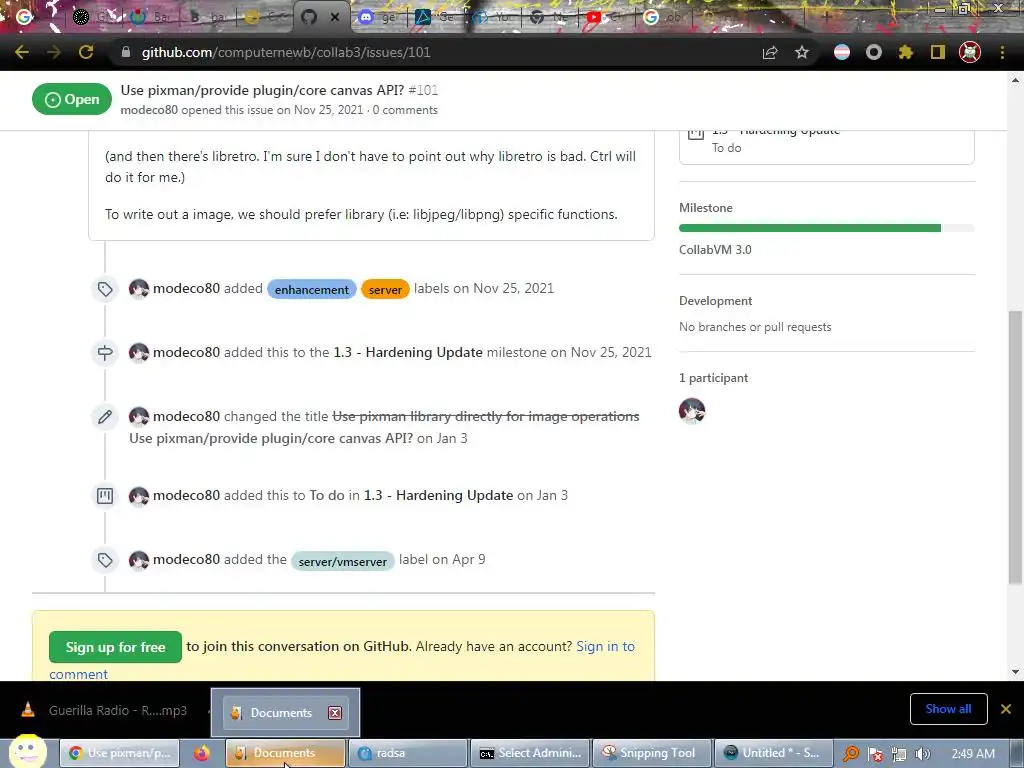Screen dimensions: 1024x768
Task: Click the Sign up for free button
Action: pyautogui.click(x=116, y=647)
